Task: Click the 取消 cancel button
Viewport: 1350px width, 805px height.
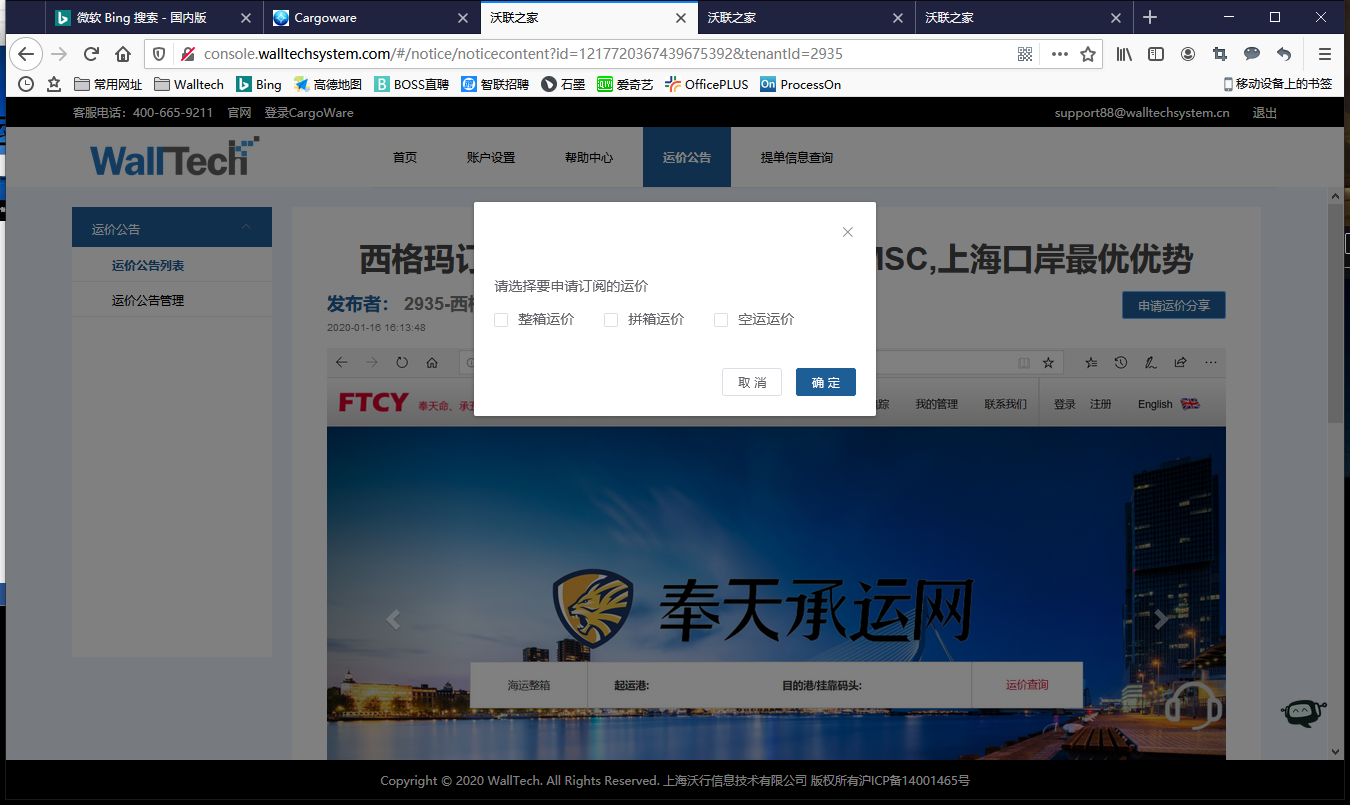Action: point(752,382)
